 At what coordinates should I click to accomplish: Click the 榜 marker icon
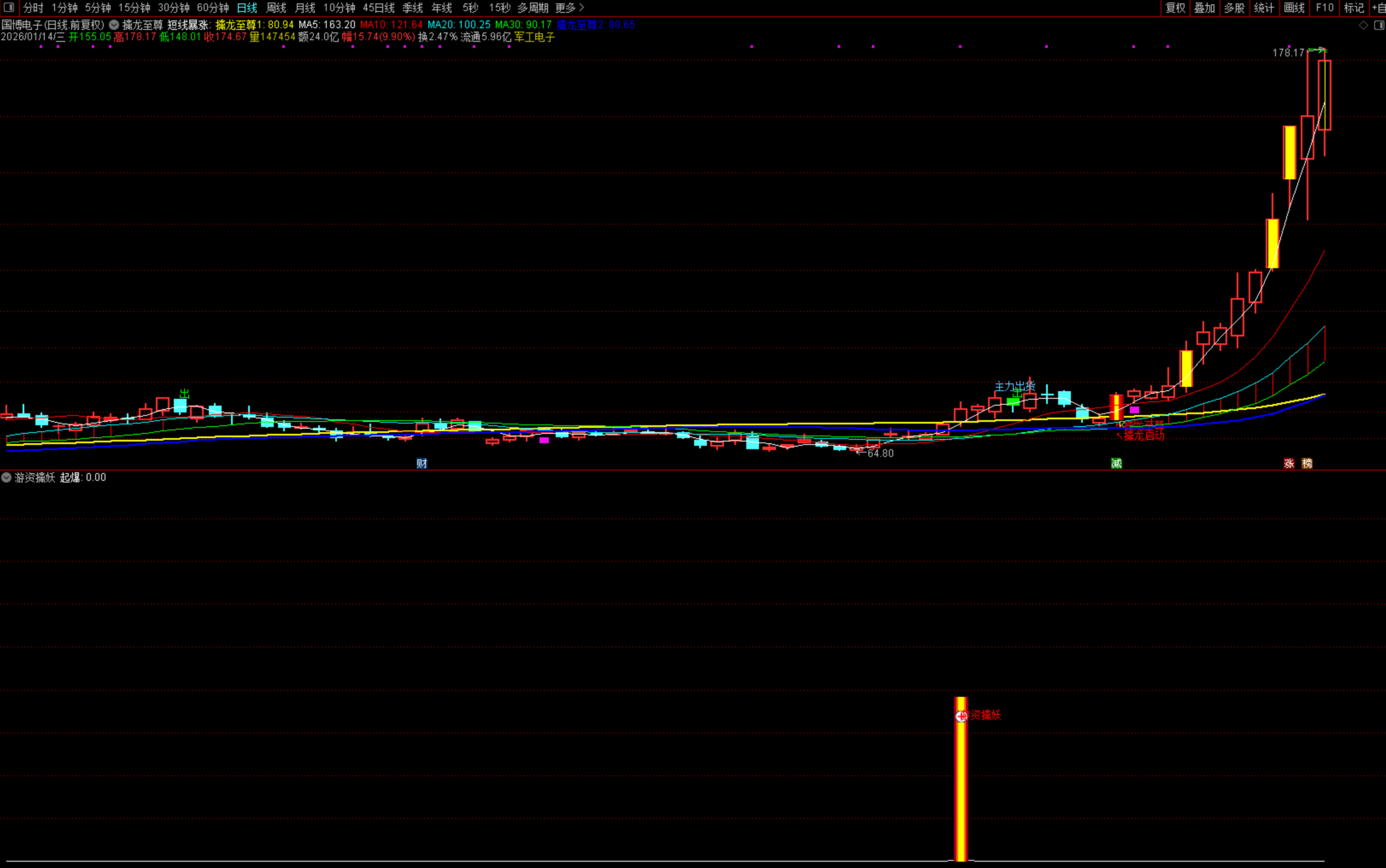tap(1307, 463)
